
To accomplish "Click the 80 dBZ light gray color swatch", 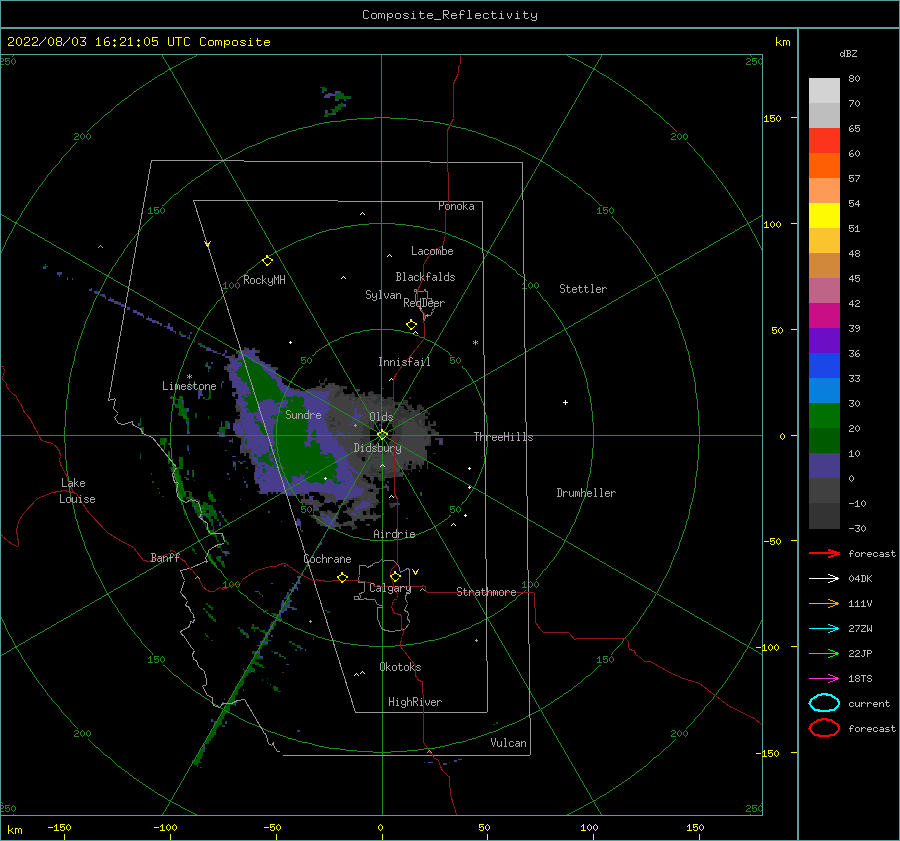I will 824,90.
